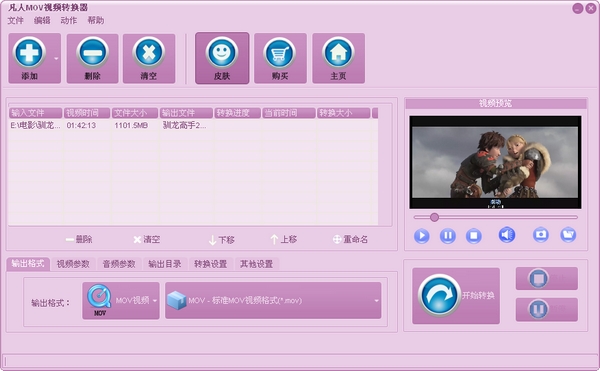Click the 购买 (Buy) shopping cart icon
The width and height of the screenshot is (600, 371).
point(280,52)
